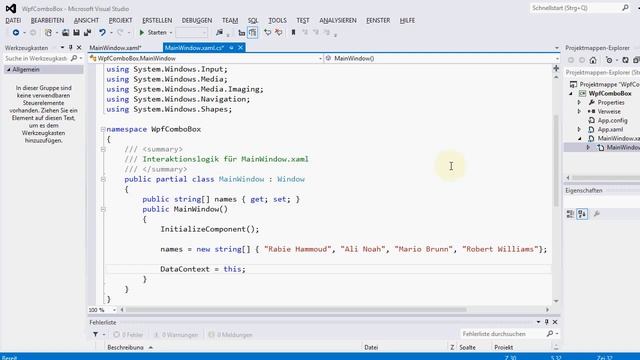
Task: Undo the last action via toolbar
Action: tap(102, 33)
